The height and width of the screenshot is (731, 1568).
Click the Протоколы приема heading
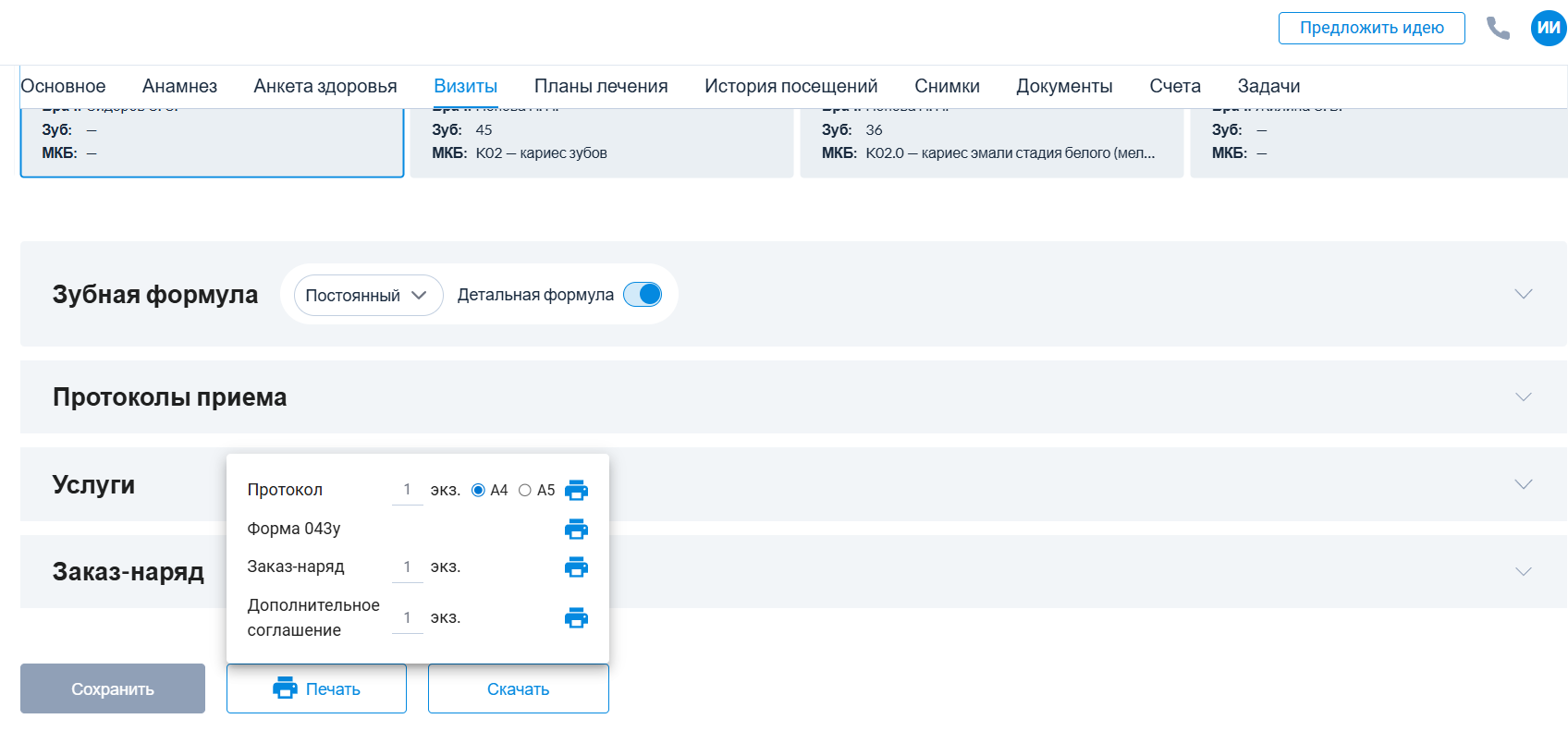tap(170, 396)
